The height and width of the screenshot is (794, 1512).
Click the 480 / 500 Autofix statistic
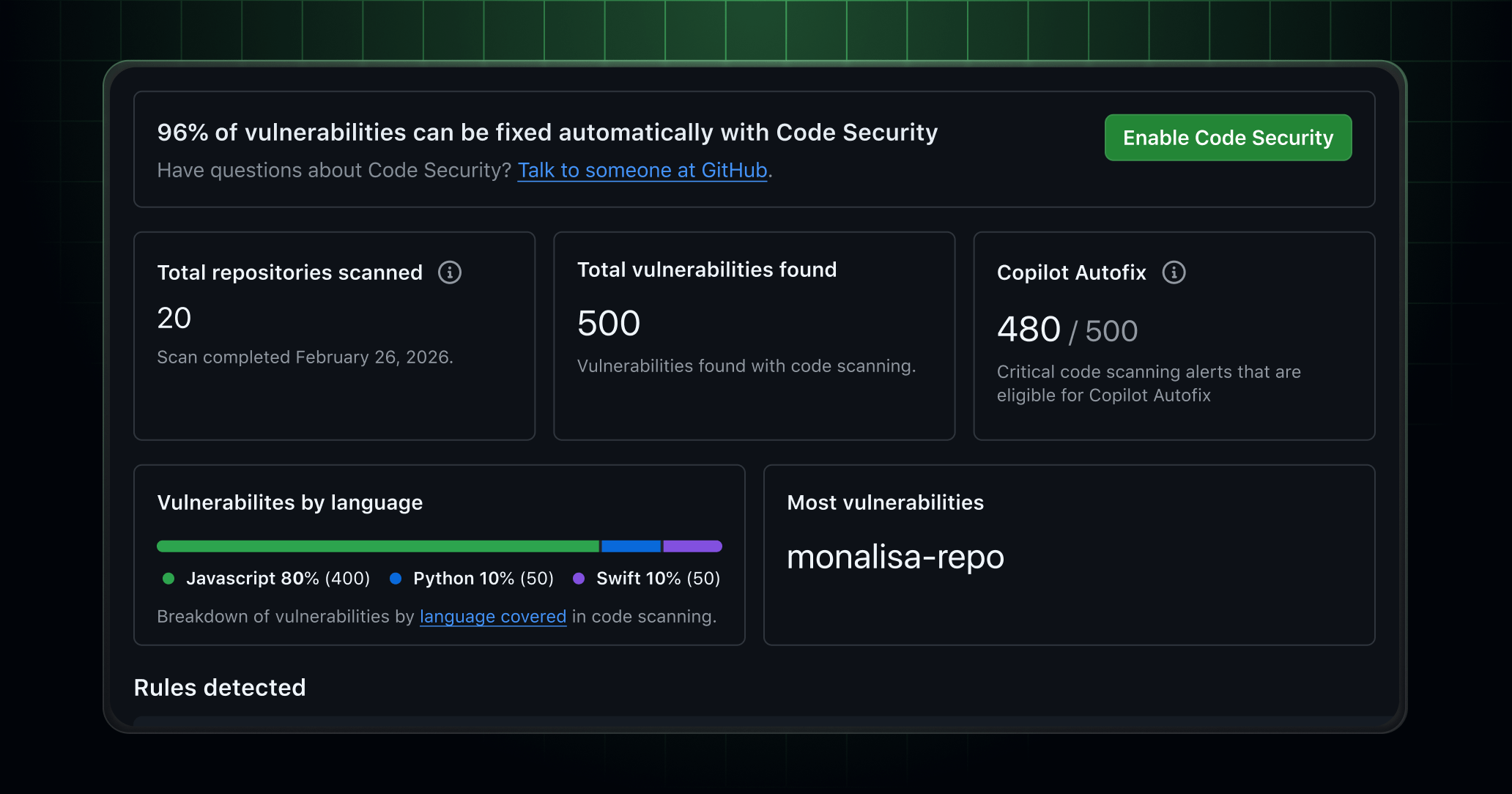[1067, 330]
